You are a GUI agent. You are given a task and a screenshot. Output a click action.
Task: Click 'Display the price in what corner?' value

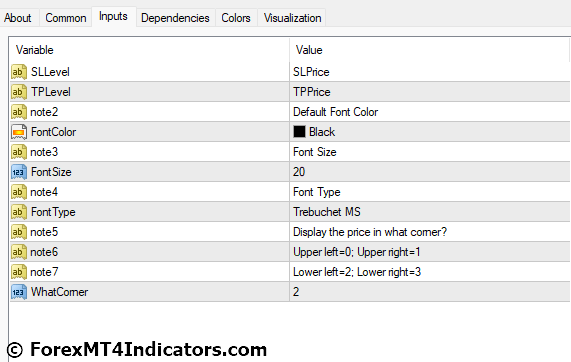(370, 232)
